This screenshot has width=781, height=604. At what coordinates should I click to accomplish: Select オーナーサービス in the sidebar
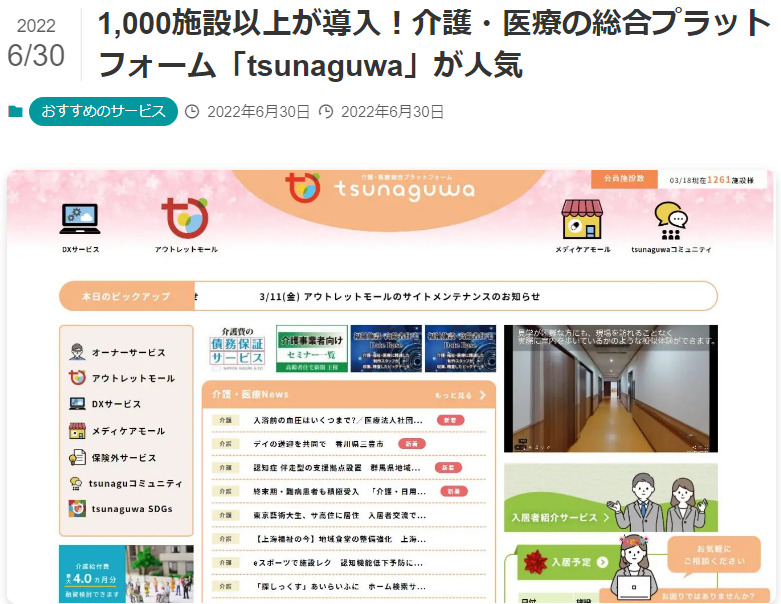pos(127,352)
